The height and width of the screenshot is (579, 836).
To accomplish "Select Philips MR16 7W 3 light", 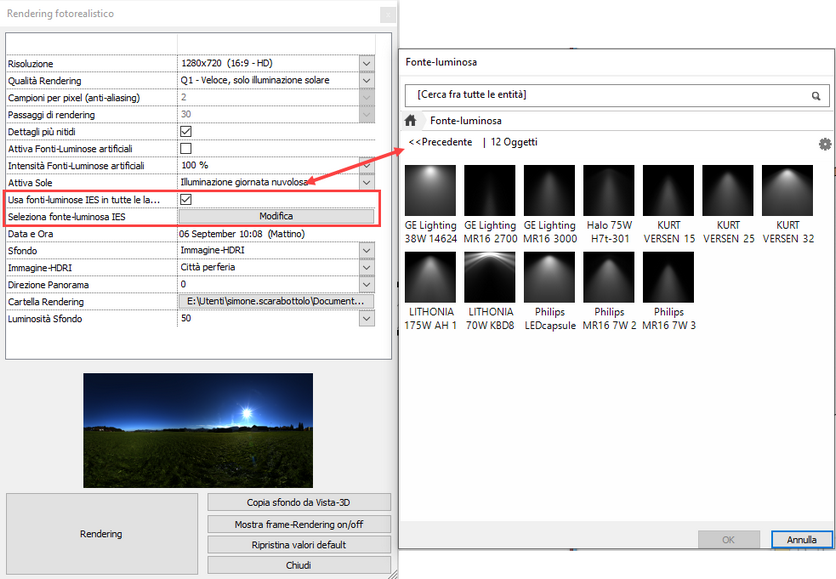I will 669,291.
